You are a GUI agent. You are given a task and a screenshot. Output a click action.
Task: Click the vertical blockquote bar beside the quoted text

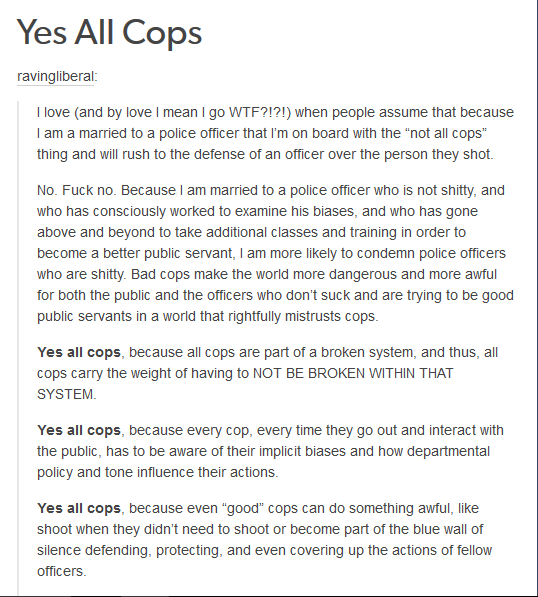(18, 348)
